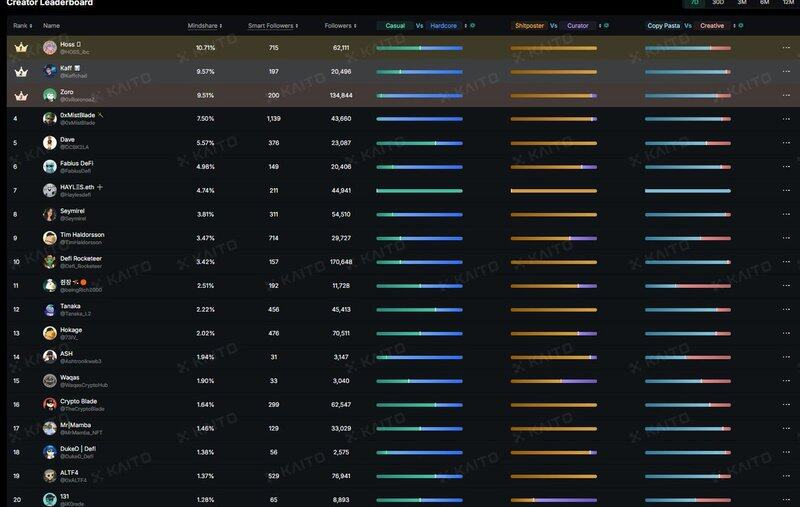800x507 pixels.
Task: Switch to the 30D time range tab
Action: pyautogui.click(x=717, y=3)
